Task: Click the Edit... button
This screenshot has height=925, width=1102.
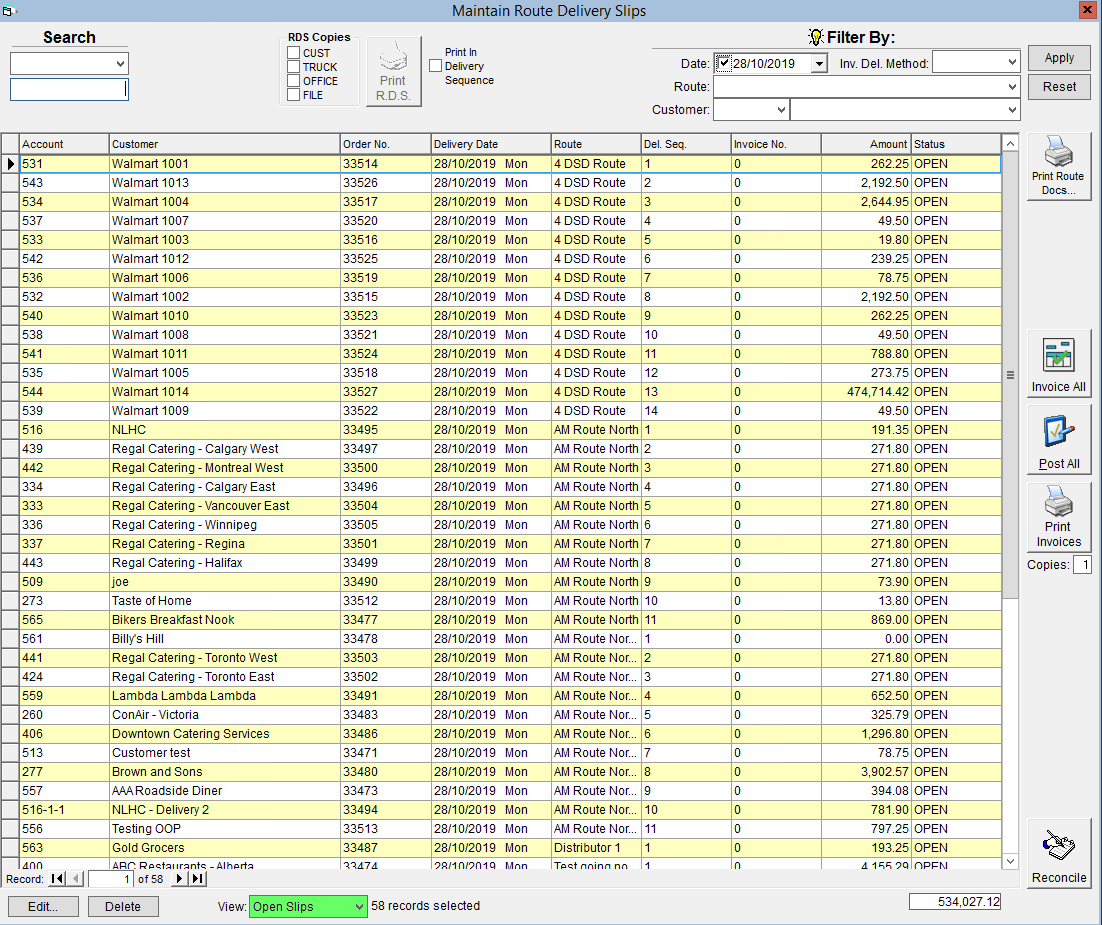Action: pyautogui.click(x=44, y=907)
